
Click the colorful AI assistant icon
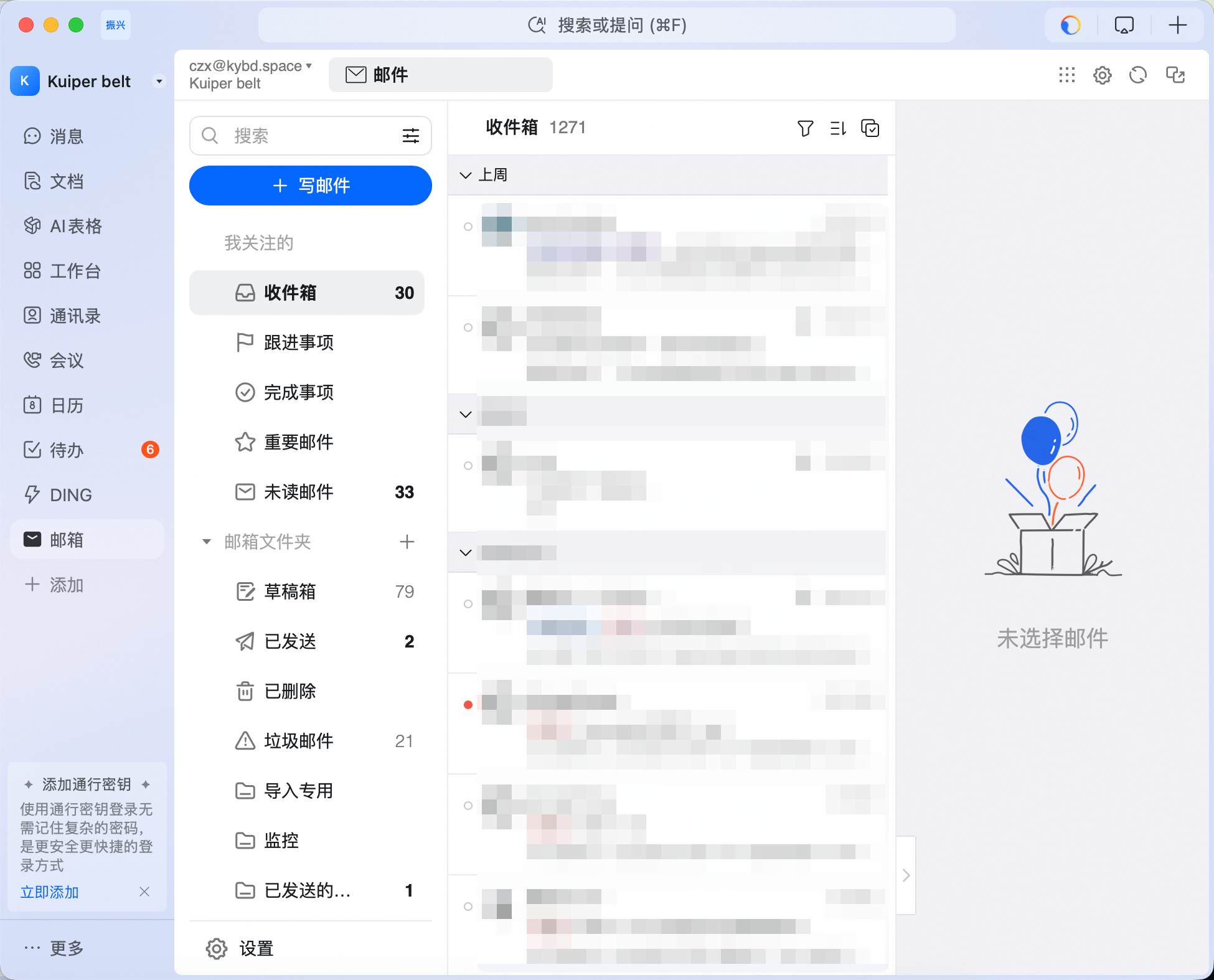pos(1070,25)
